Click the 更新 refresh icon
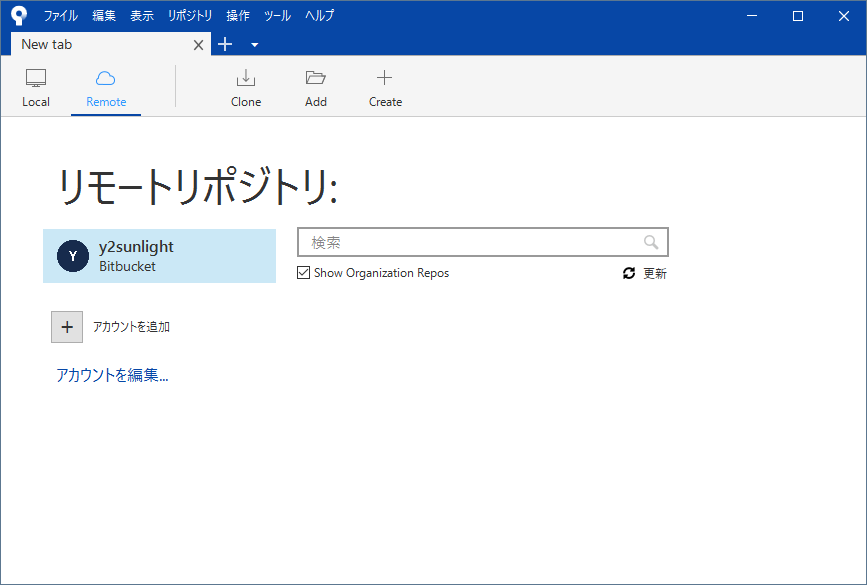The height and width of the screenshot is (585, 867). pyautogui.click(x=629, y=273)
